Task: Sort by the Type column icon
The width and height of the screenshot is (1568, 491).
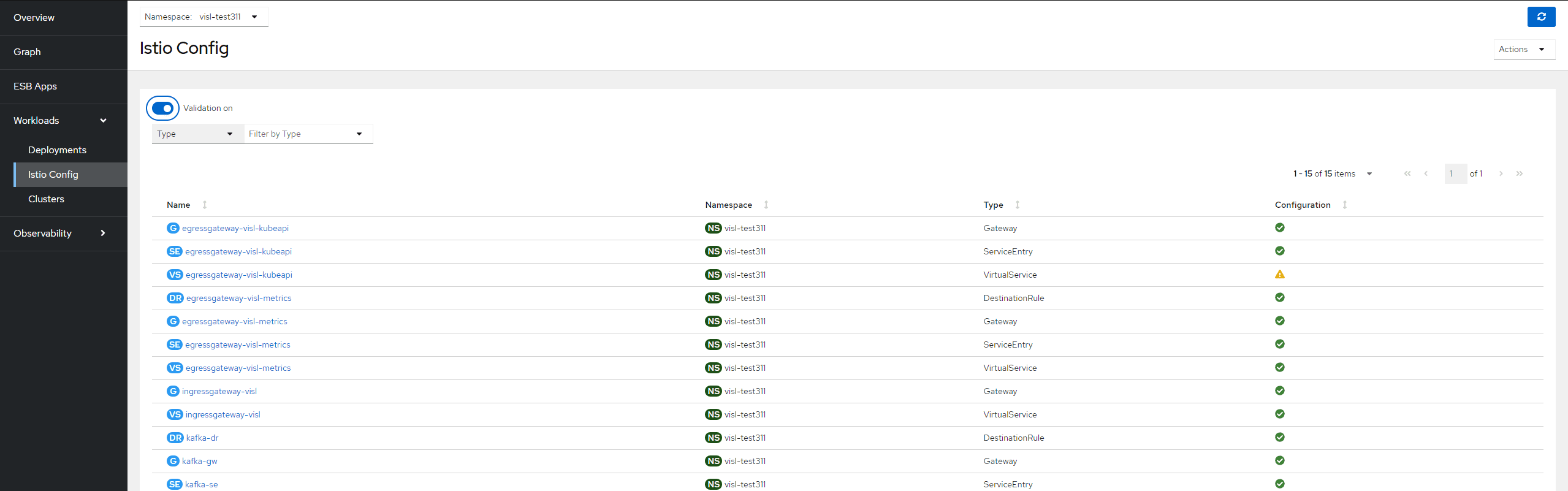Action: click(1017, 205)
